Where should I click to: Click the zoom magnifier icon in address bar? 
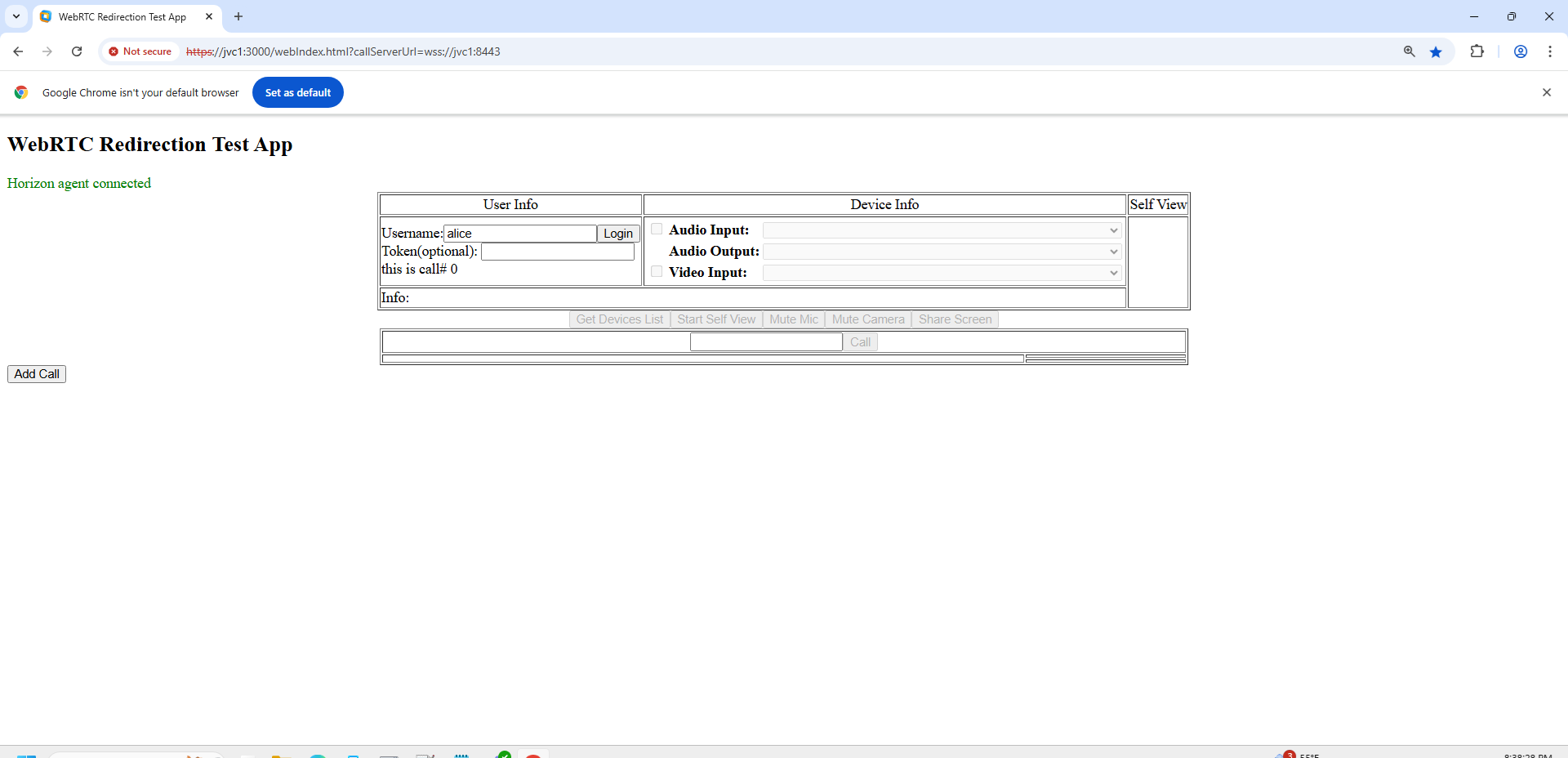click(x=1409, y=51)
